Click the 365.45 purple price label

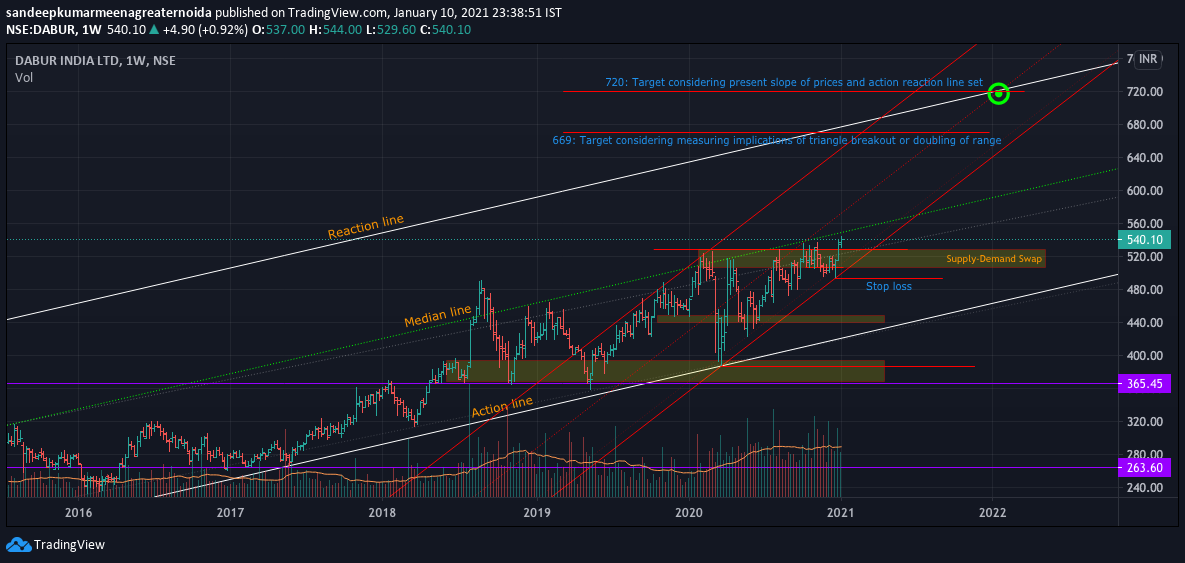click(x=1143, y=384)
